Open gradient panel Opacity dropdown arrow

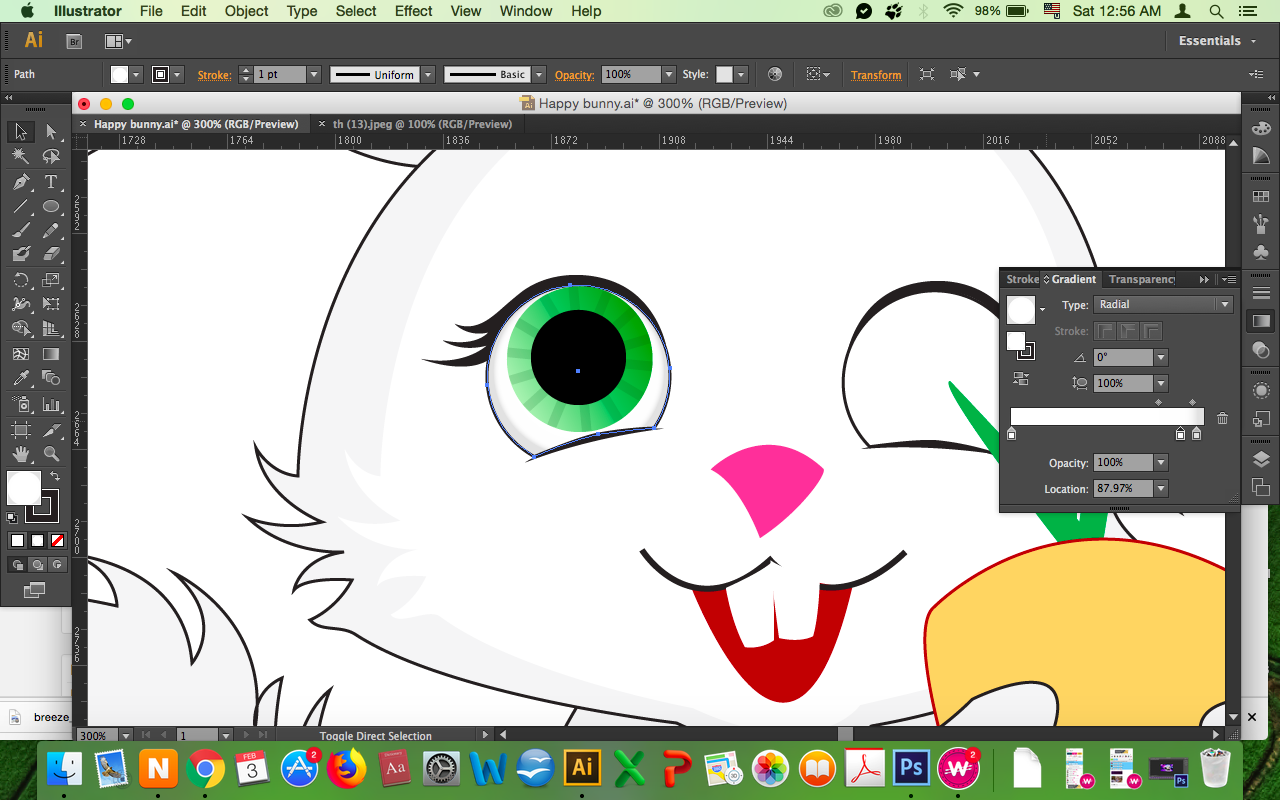(x=1161, y=463)
